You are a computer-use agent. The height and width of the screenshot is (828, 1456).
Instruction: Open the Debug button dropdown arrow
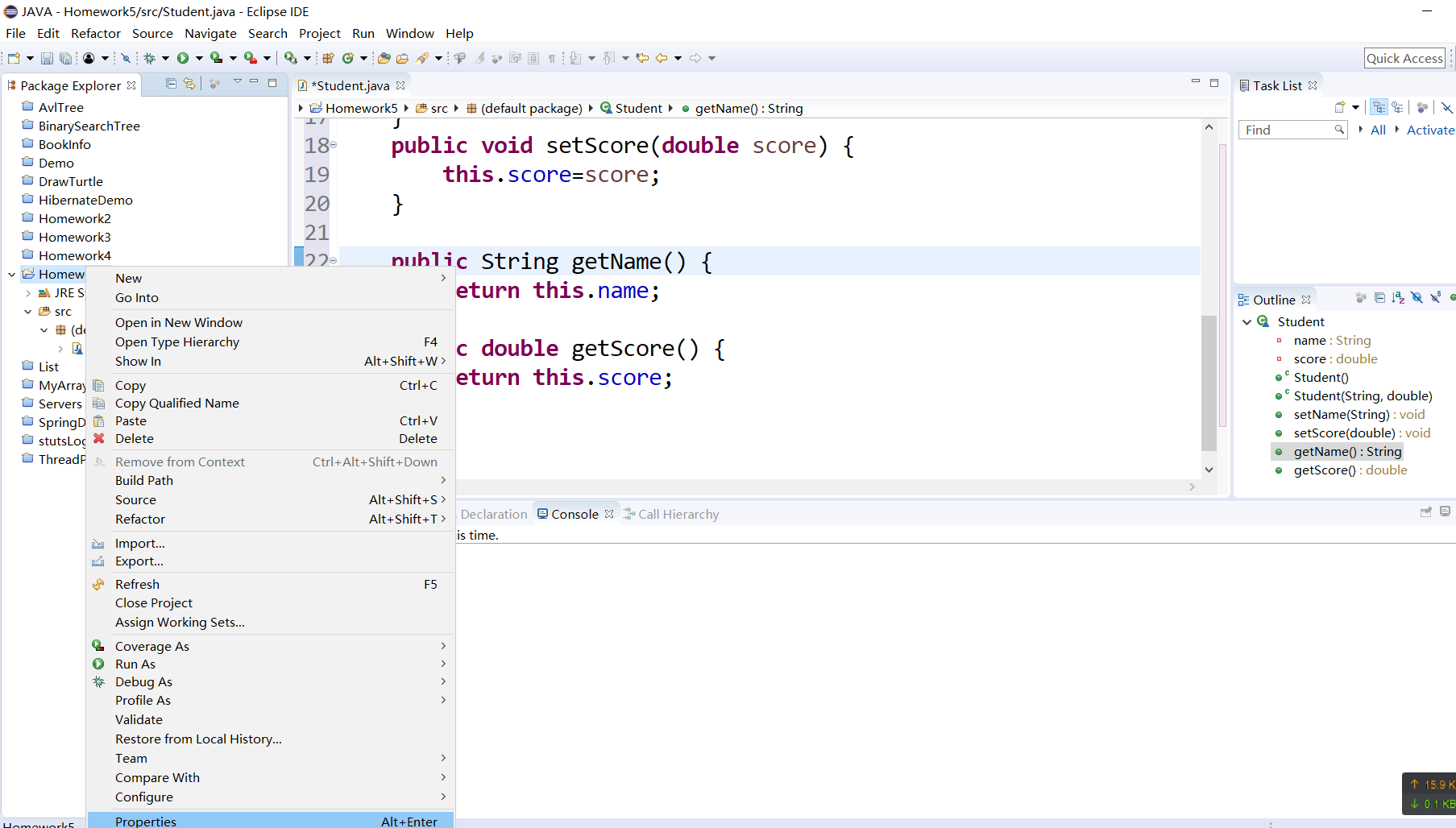coord(165,58)
